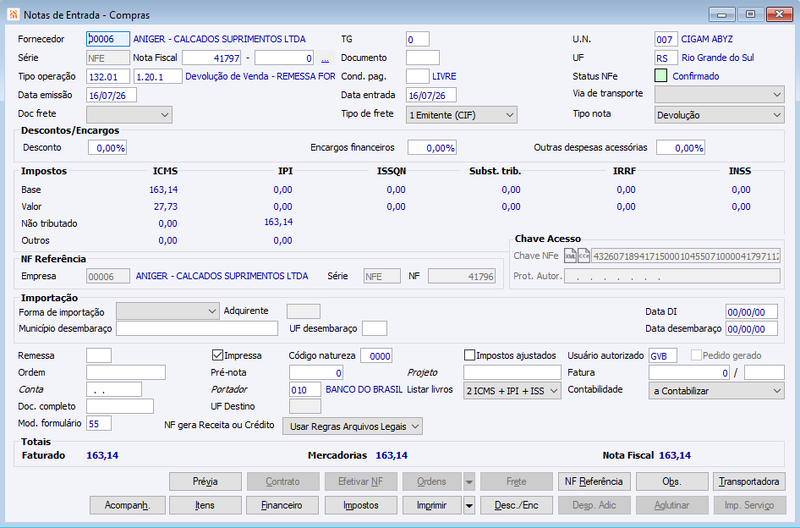
Task: Click the NF Referência button
Action: pyautogui.click(x=594, y=482)
